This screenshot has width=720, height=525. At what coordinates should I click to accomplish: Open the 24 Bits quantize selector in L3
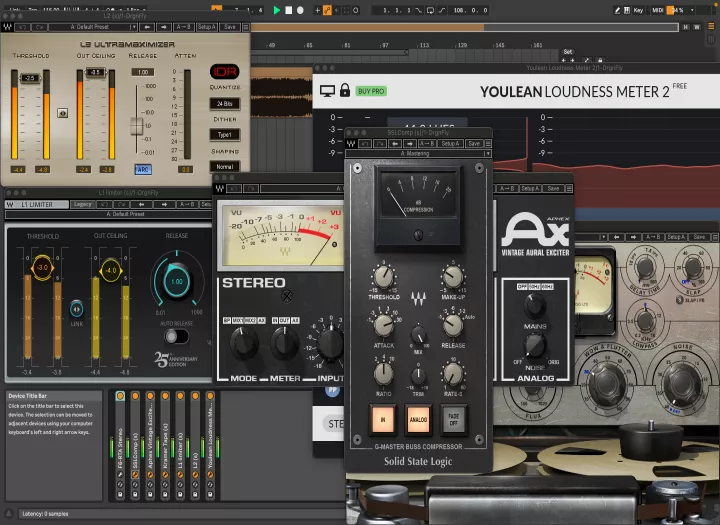[225, 104]
